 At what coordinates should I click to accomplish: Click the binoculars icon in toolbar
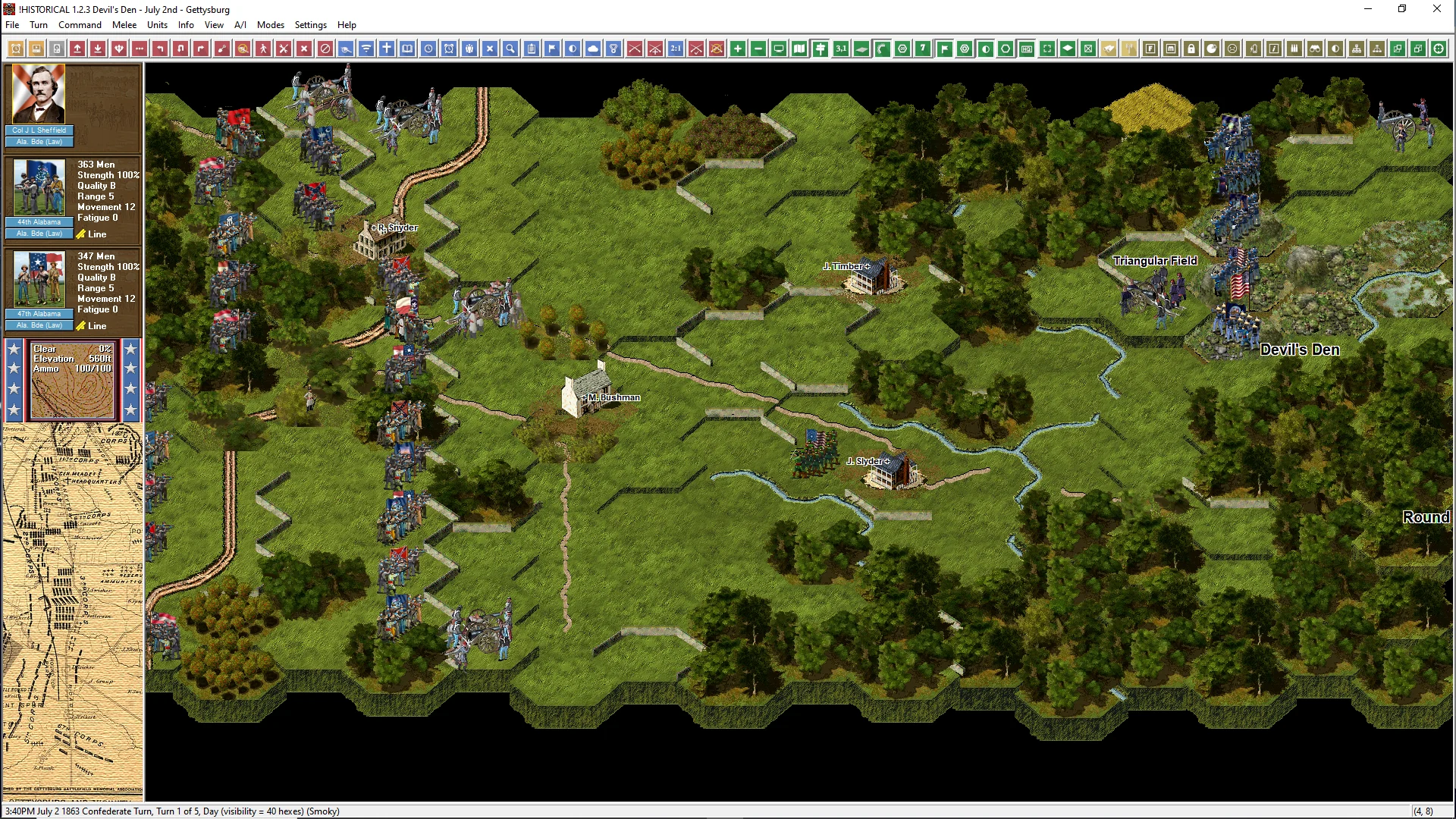(1315, 49)
